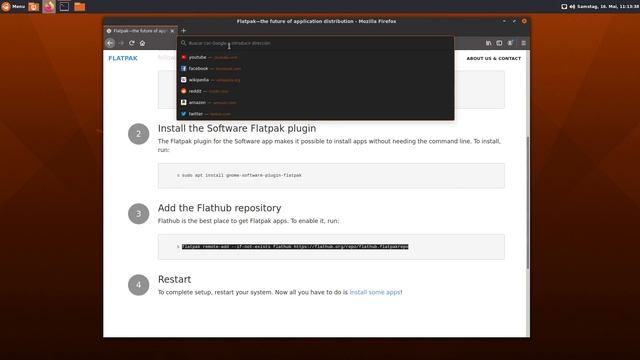Click 'Add the Flathub repository' heading
The width and height of the screenshot is (640, 360).
coord(220,208)
